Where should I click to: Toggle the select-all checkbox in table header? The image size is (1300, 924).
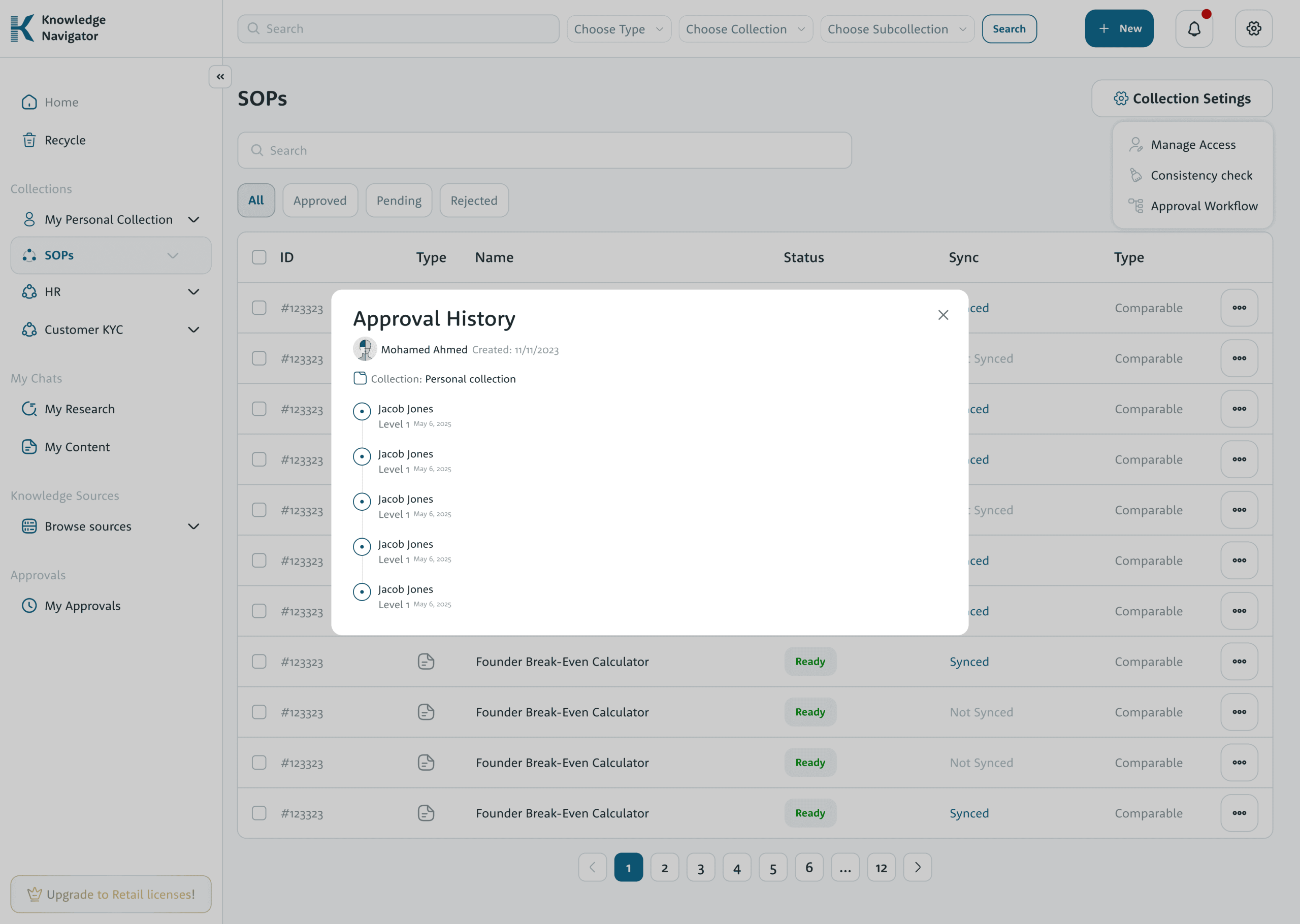tap(259, 257)
